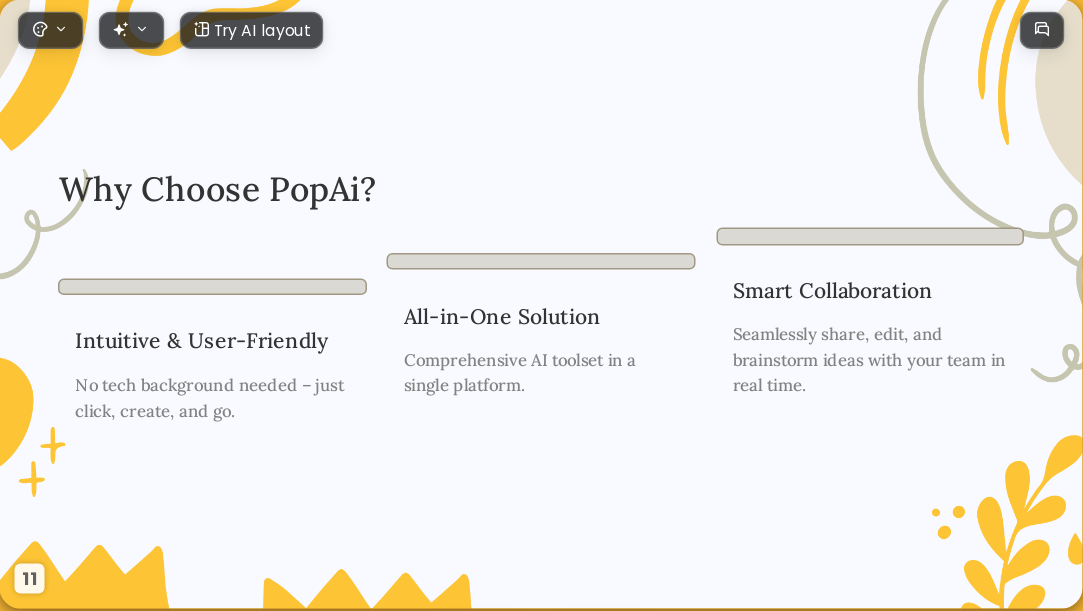The image size is (1083, 611).
Task: Select the yellow plus-sign sparkles decoration
Action: point(42,461)
